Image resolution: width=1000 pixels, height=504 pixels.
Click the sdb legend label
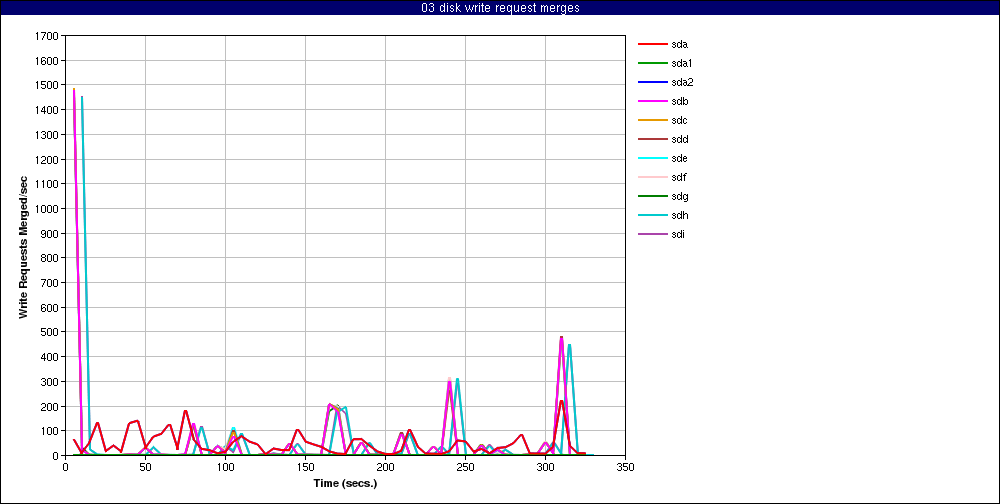point(679,101)
